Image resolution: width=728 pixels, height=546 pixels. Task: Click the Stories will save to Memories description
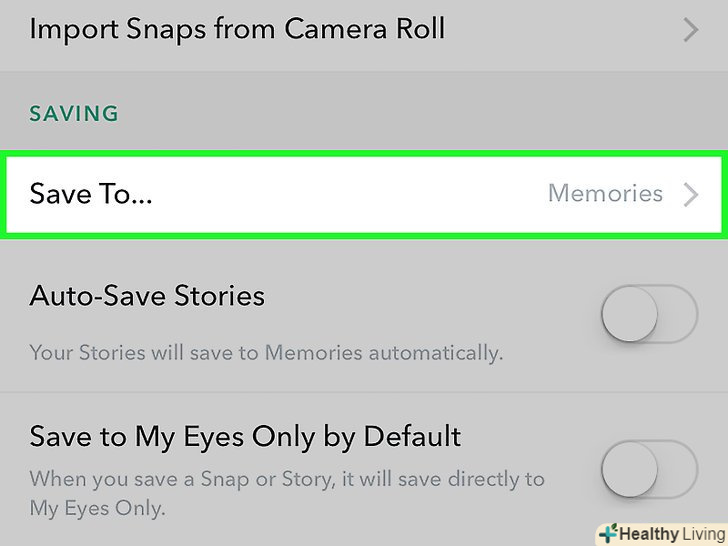coord(265,352)
